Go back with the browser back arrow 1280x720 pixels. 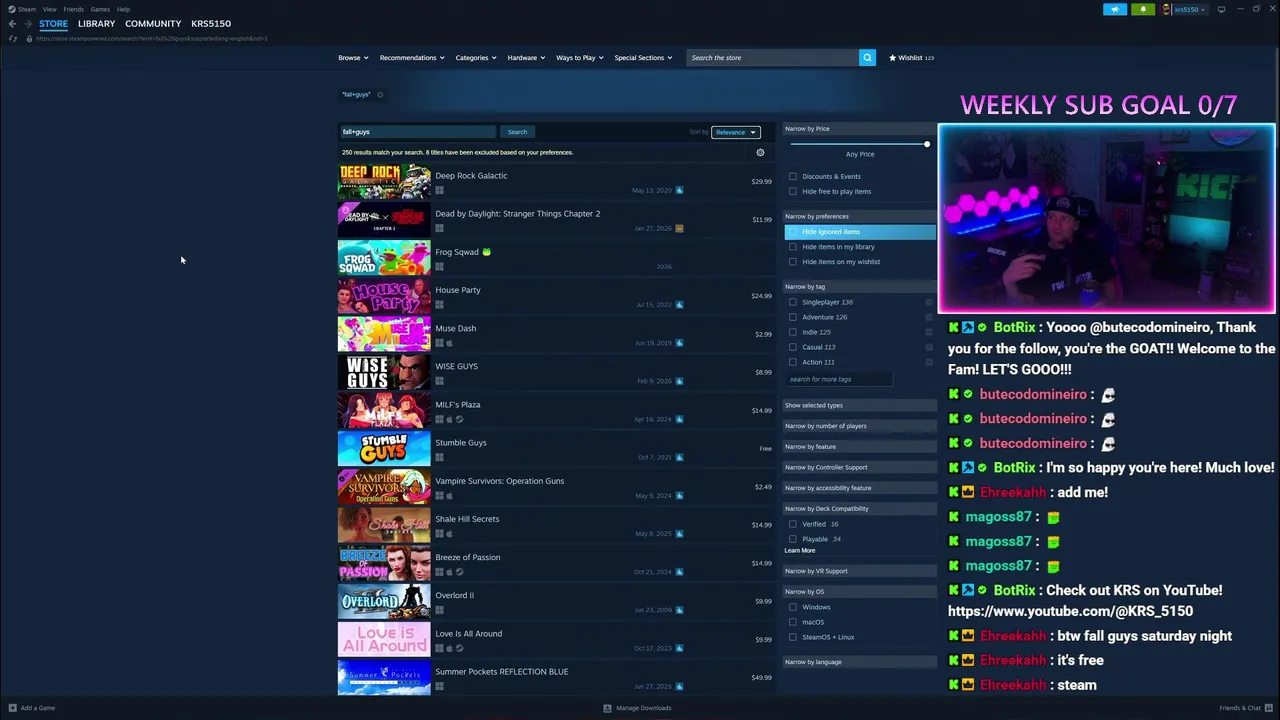[12, 23]
